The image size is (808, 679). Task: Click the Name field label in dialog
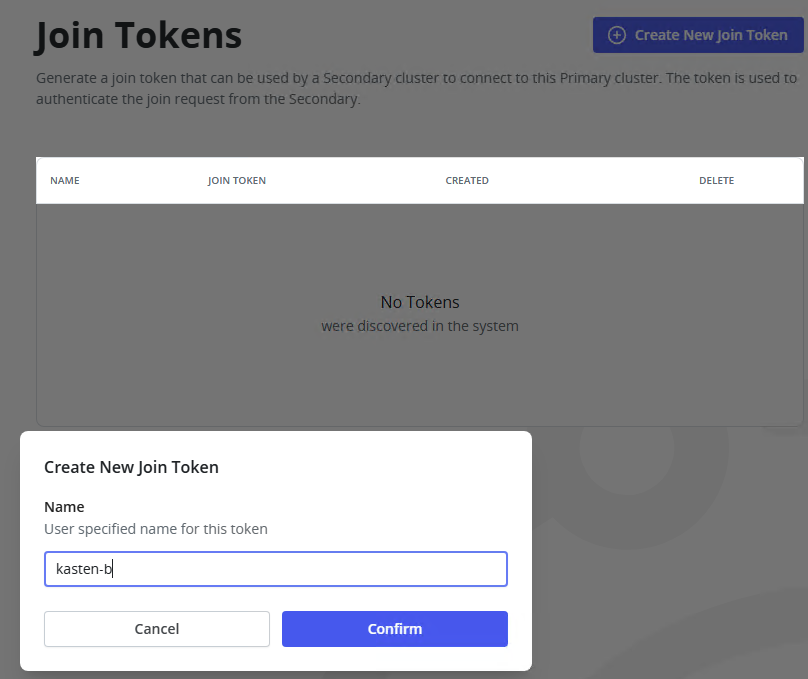pos(64,507)
